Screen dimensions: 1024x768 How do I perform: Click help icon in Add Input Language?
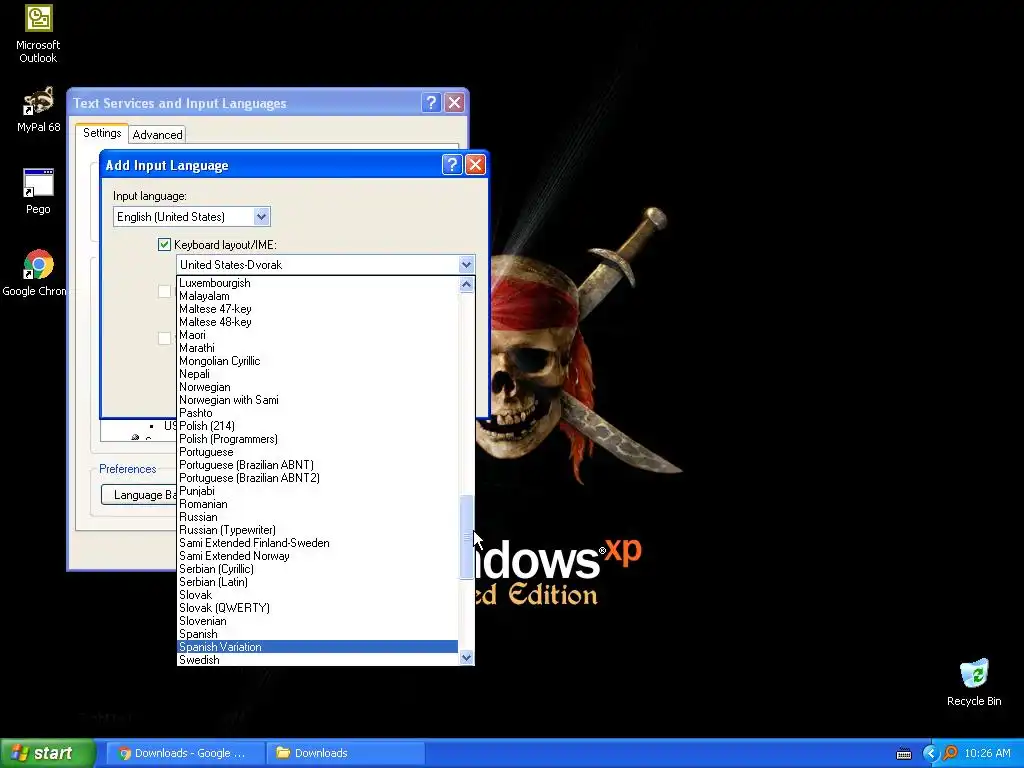point(452,165)
